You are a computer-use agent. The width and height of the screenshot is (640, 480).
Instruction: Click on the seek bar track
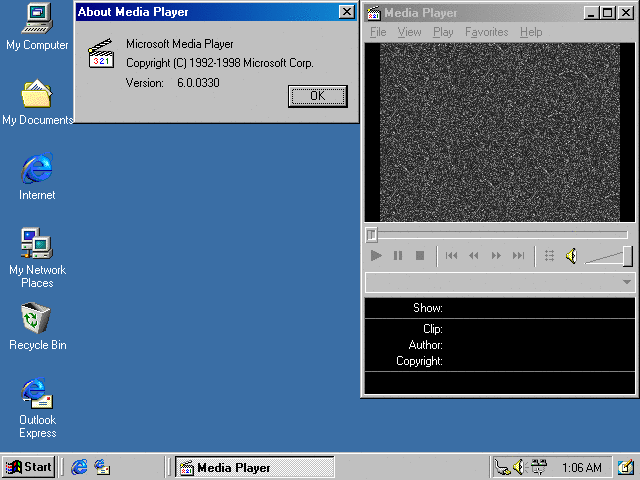(x=502, y=234)
